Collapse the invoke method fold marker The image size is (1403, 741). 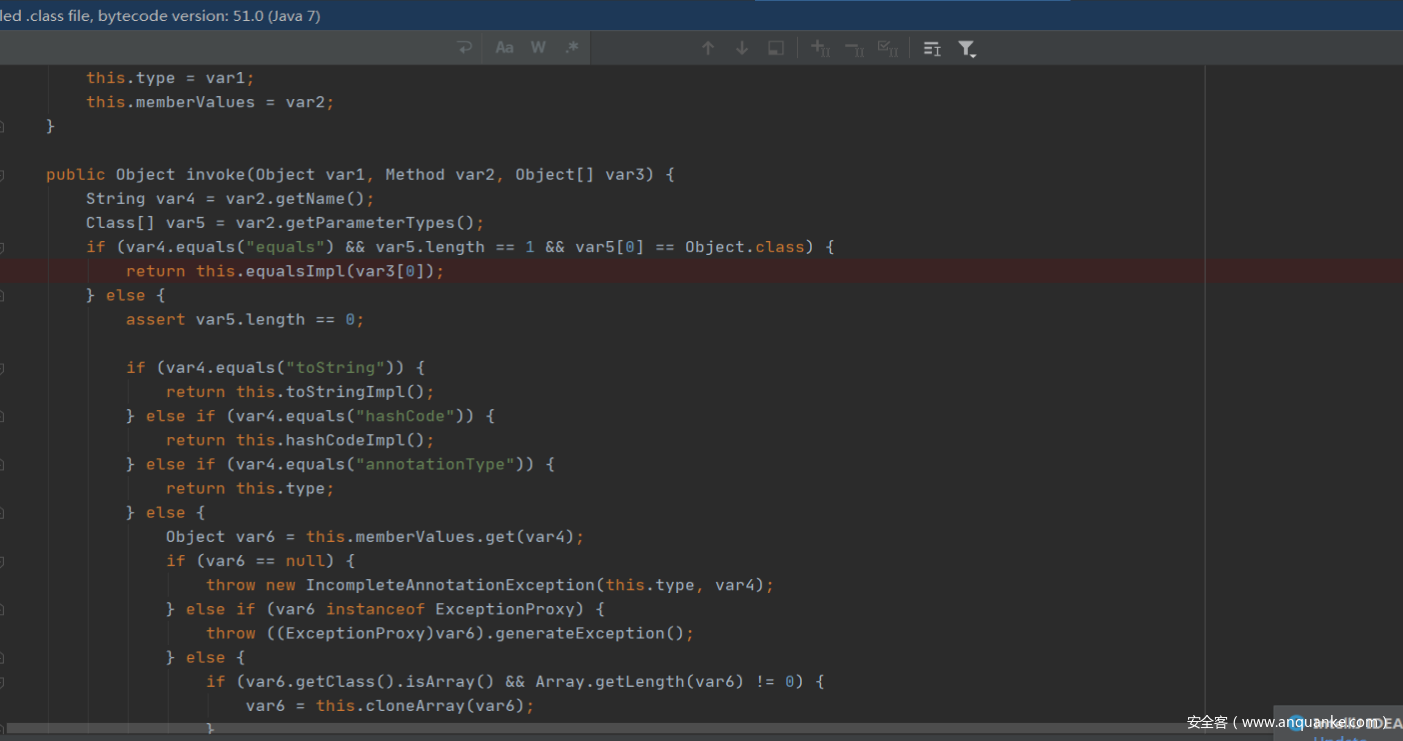2,175
